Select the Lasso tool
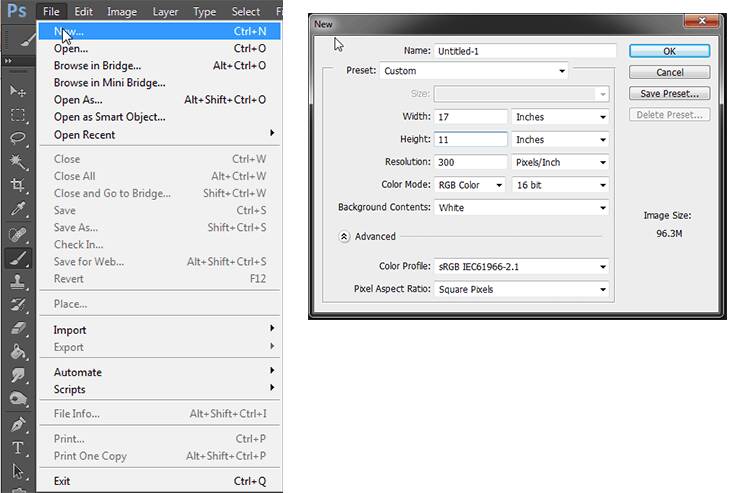The width and height of the screenshot is (740, 493). (17, 138)
